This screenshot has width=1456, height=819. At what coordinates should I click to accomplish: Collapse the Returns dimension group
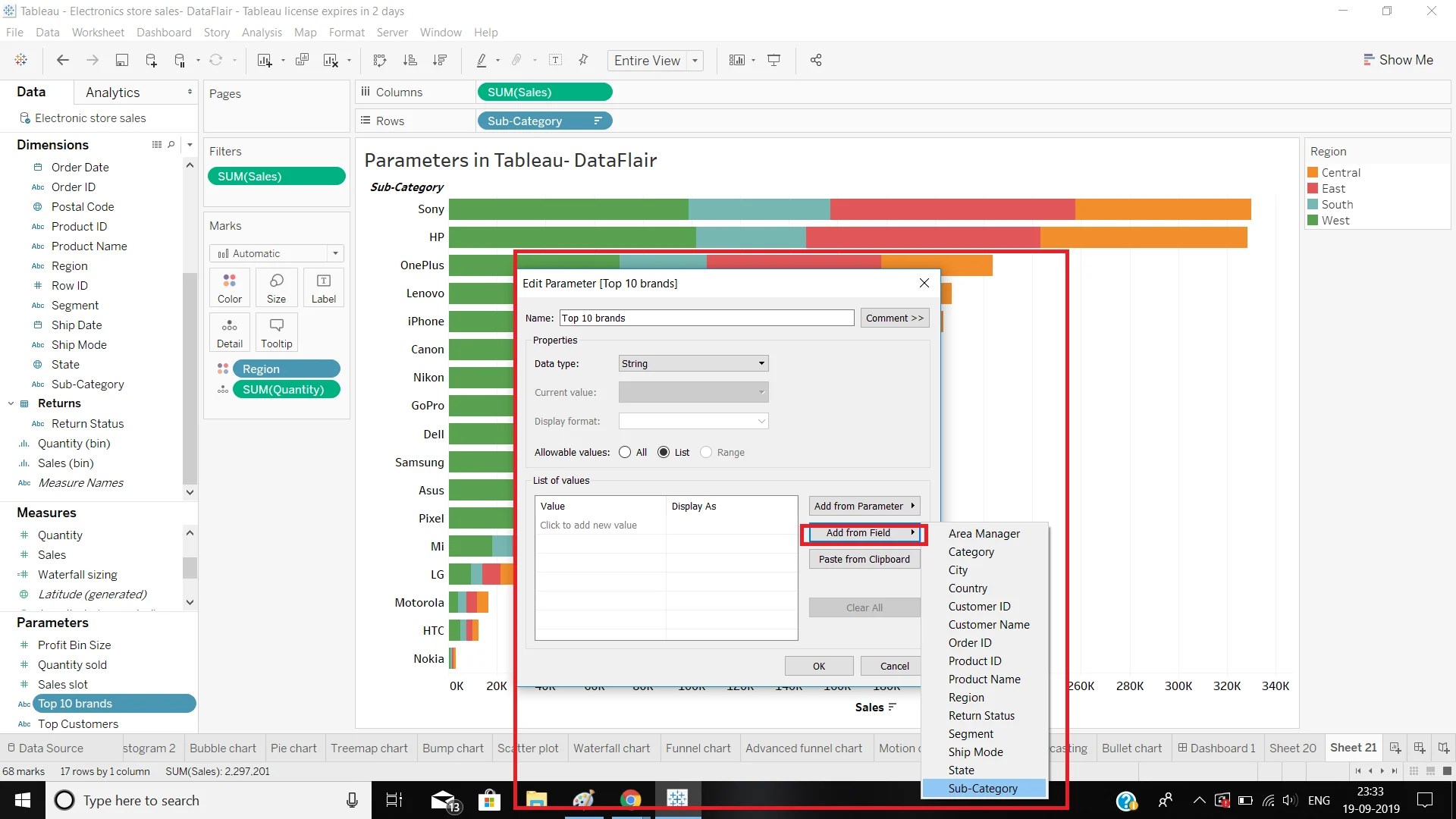pyautogui.click(x=11, y=403)
